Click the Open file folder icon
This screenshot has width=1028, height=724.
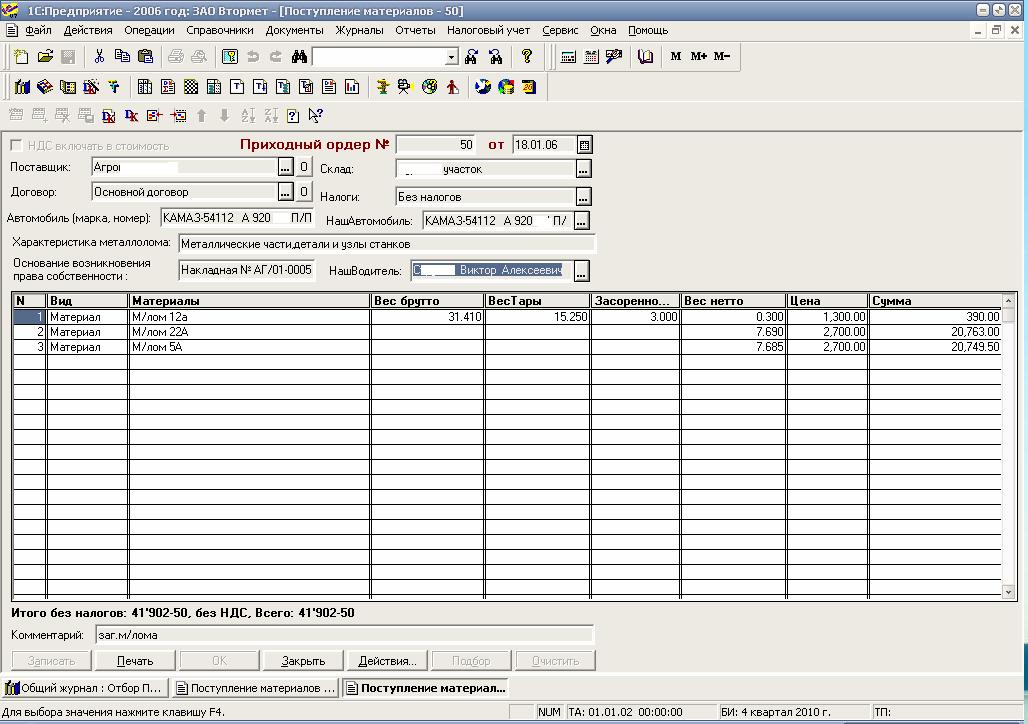[x=45, y=57]
